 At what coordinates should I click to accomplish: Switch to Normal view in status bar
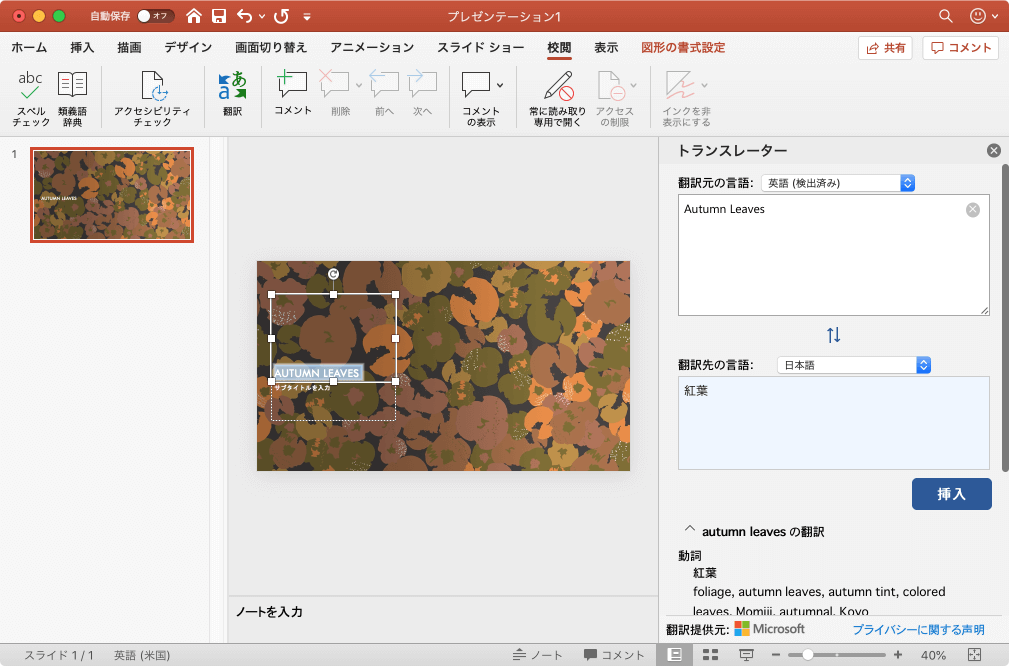(x=675, y=655)
